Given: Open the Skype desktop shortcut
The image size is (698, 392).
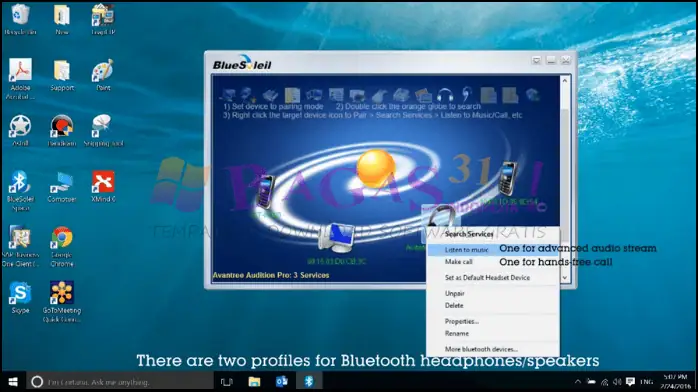Looking at the screenshot, I should point(20,297).
